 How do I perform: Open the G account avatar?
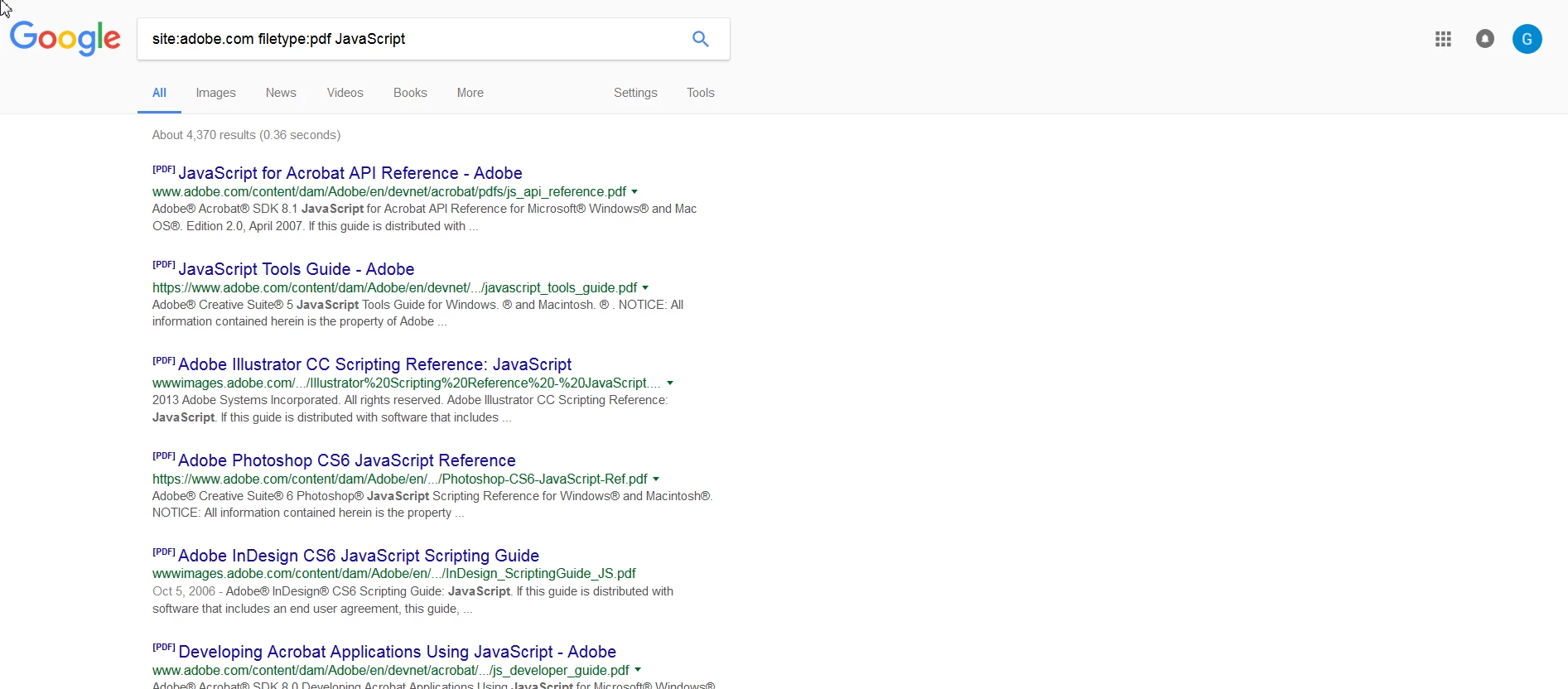(x=1527, y=39)
